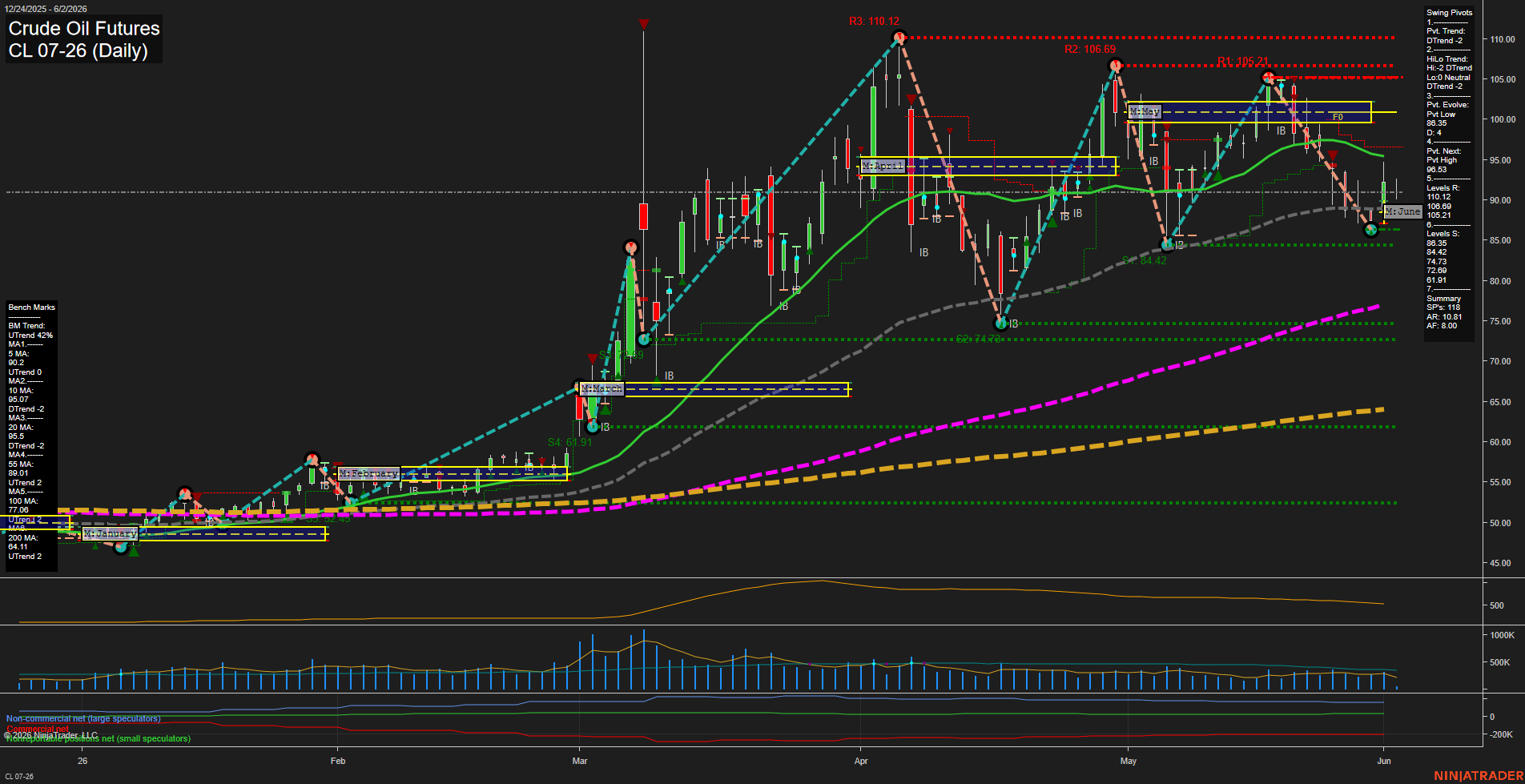
Task: Click the 'AF: 8.00' summary value
Action: point(1442,326)
